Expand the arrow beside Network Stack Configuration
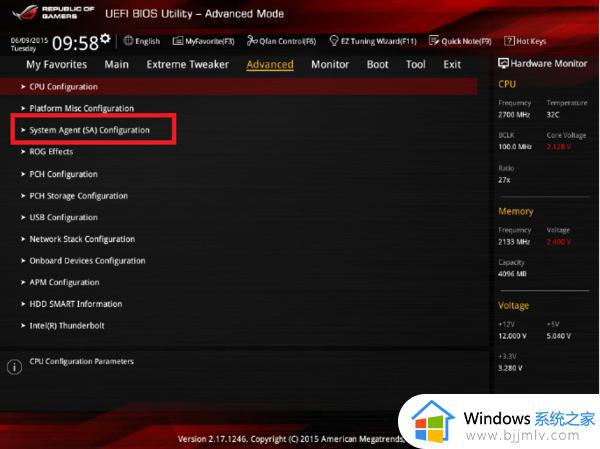 pos(23,239)
